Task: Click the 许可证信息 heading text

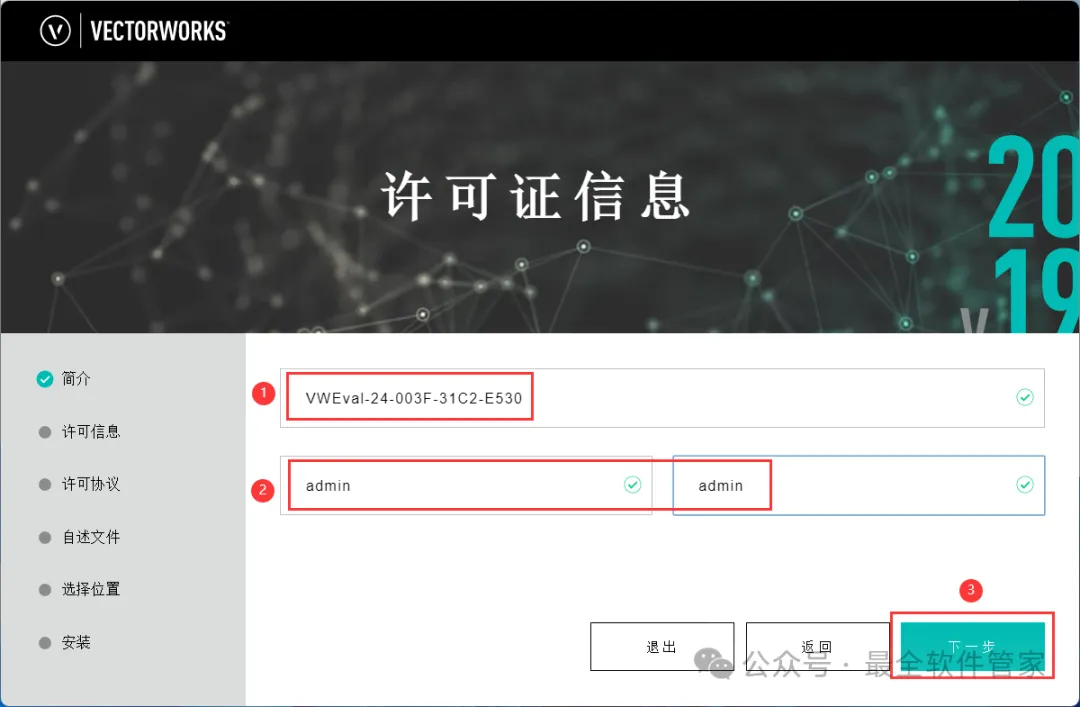Action: pos(536,196)
